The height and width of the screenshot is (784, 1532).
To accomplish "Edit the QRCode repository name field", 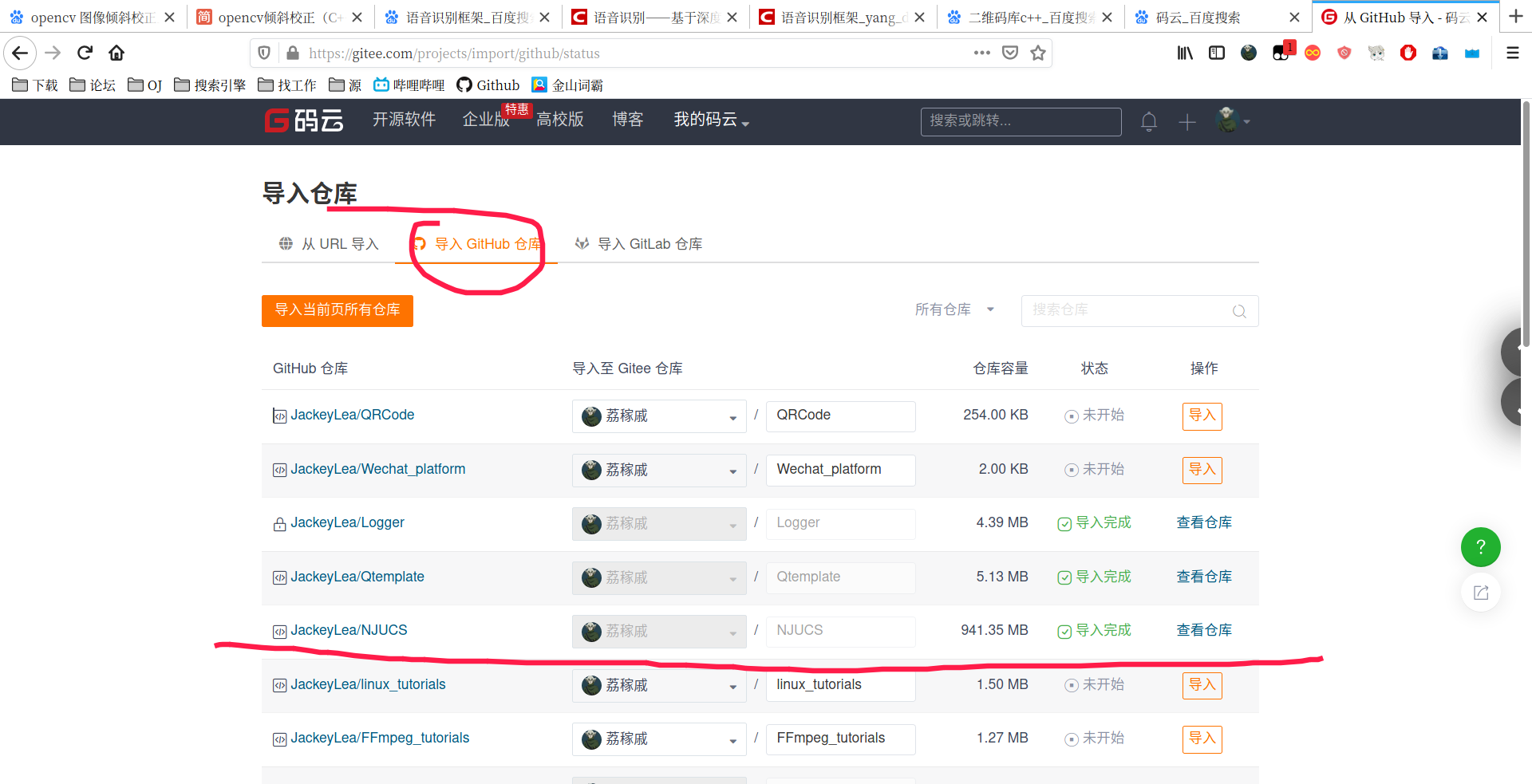I will tap(840, 416).
